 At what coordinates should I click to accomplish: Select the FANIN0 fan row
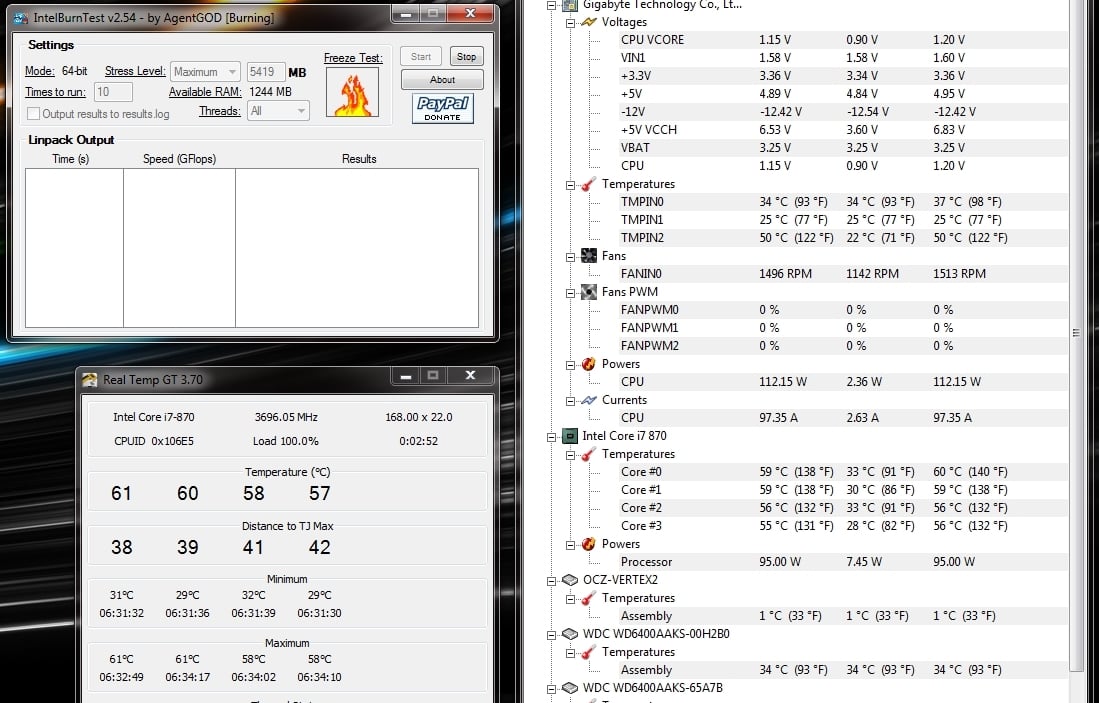[641, 274]
